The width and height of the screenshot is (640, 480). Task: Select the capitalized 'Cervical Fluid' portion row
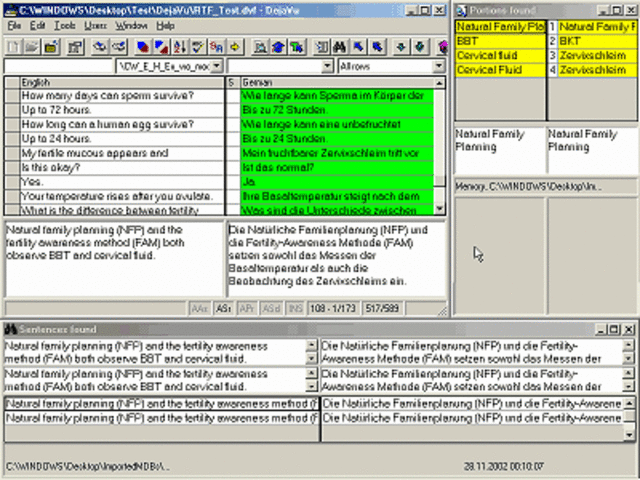pyautogui.click(x=500, y=70)
